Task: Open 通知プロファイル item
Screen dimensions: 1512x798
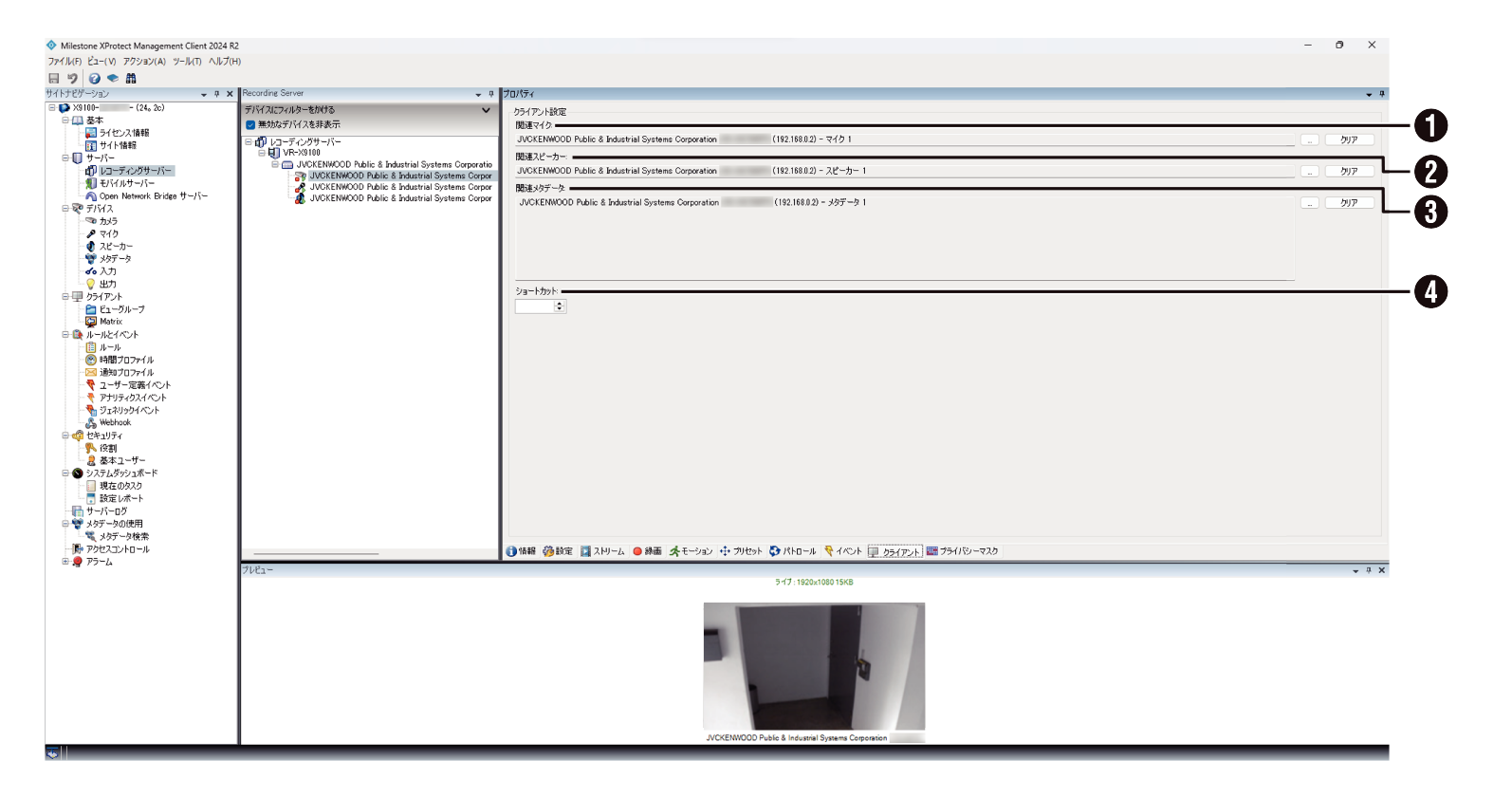Action: 126,373
